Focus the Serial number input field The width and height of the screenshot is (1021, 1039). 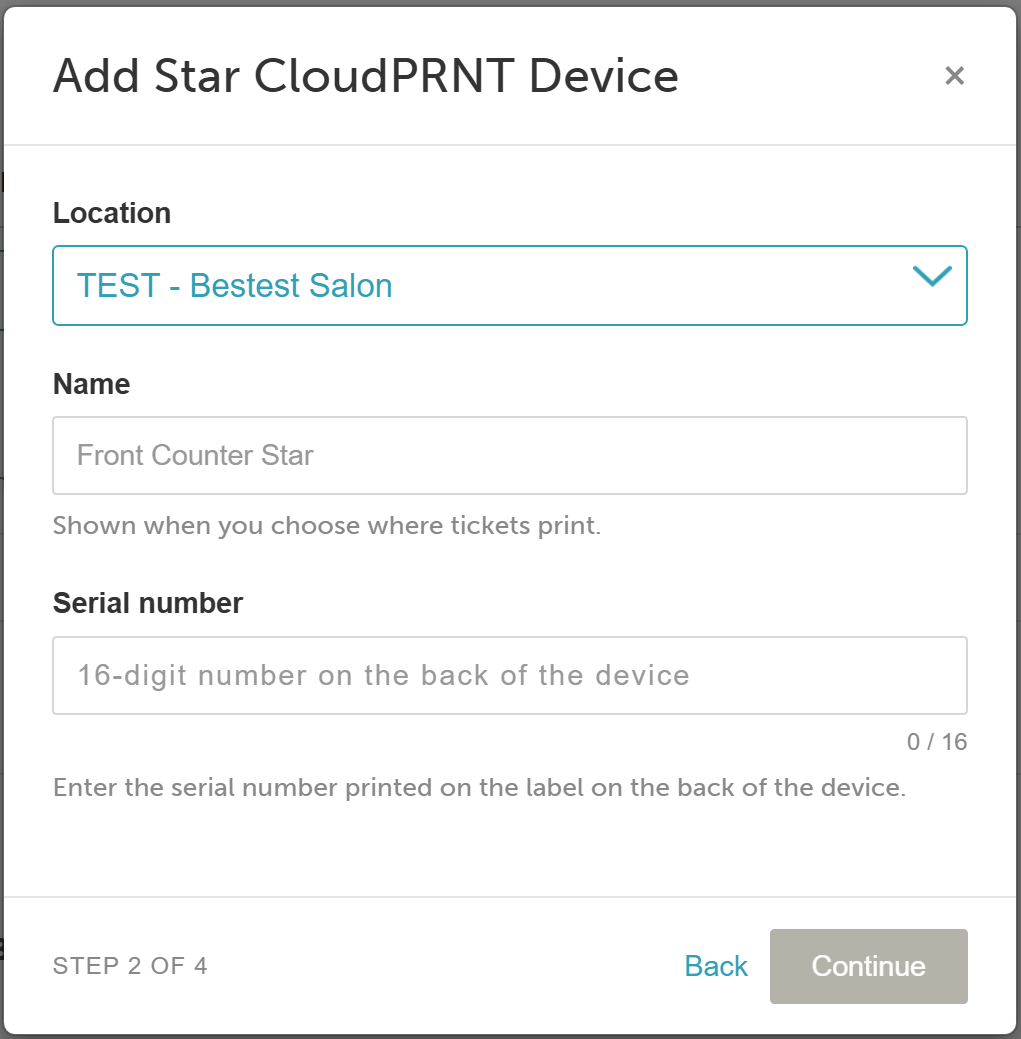pyautogui.click(x=510, y=675)
